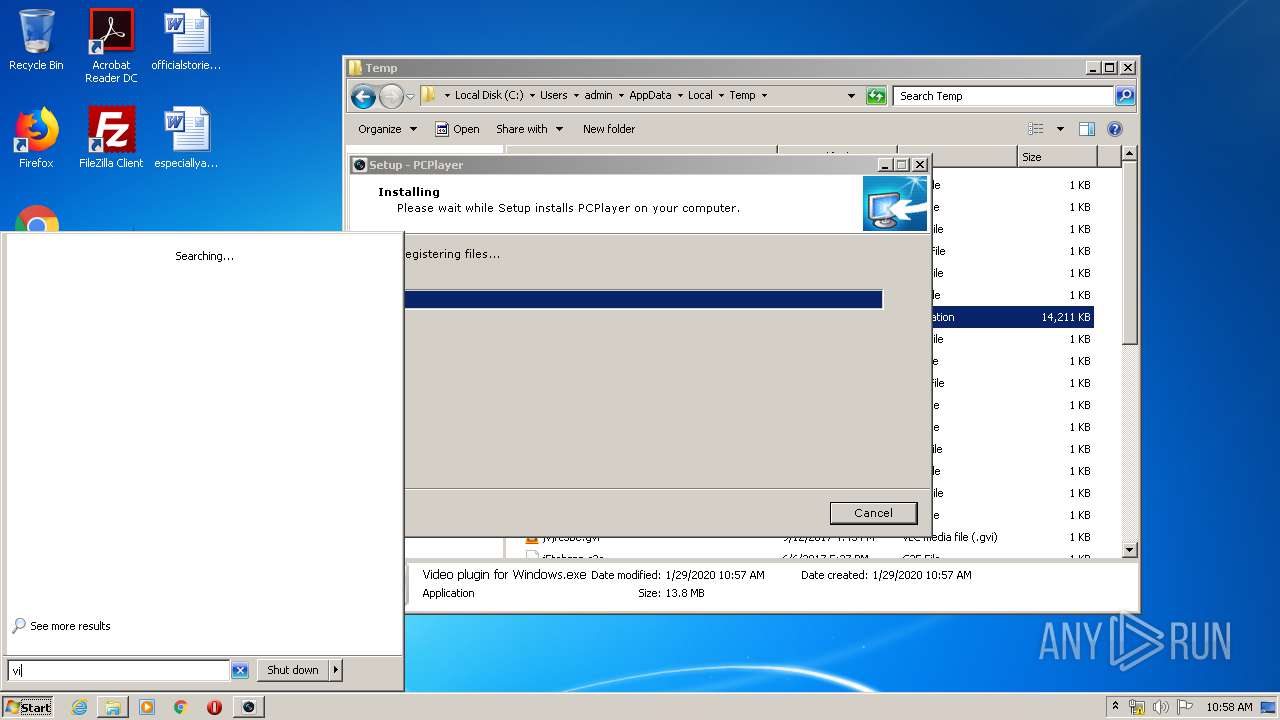Open Opera from the taskbar
The height and width of the screenshot is (720, 1280).
214,707
